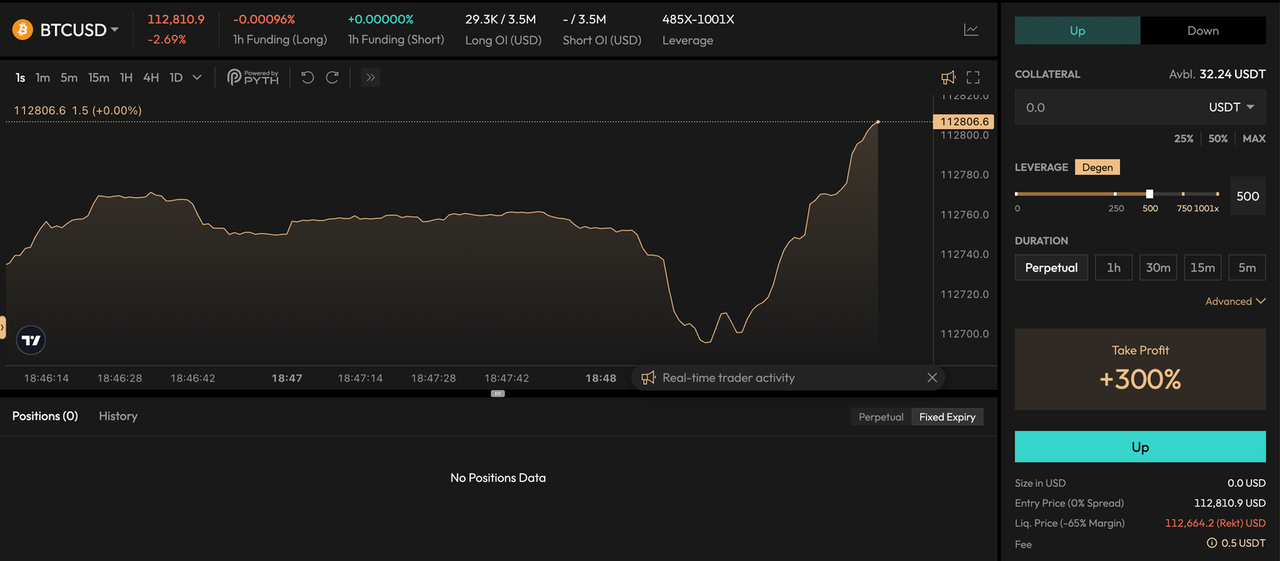Click the leverage slider handle at 500
The image size is (1280, 561).
point(1150,194)
